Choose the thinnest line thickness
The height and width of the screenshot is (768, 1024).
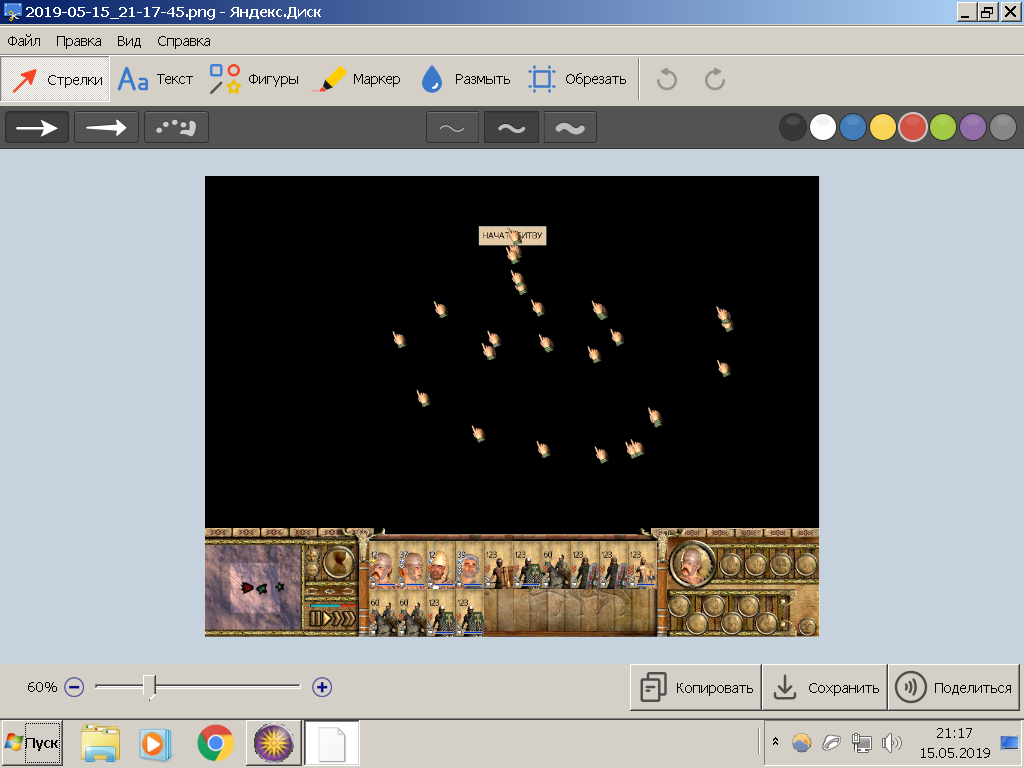(x=453, y=127)
